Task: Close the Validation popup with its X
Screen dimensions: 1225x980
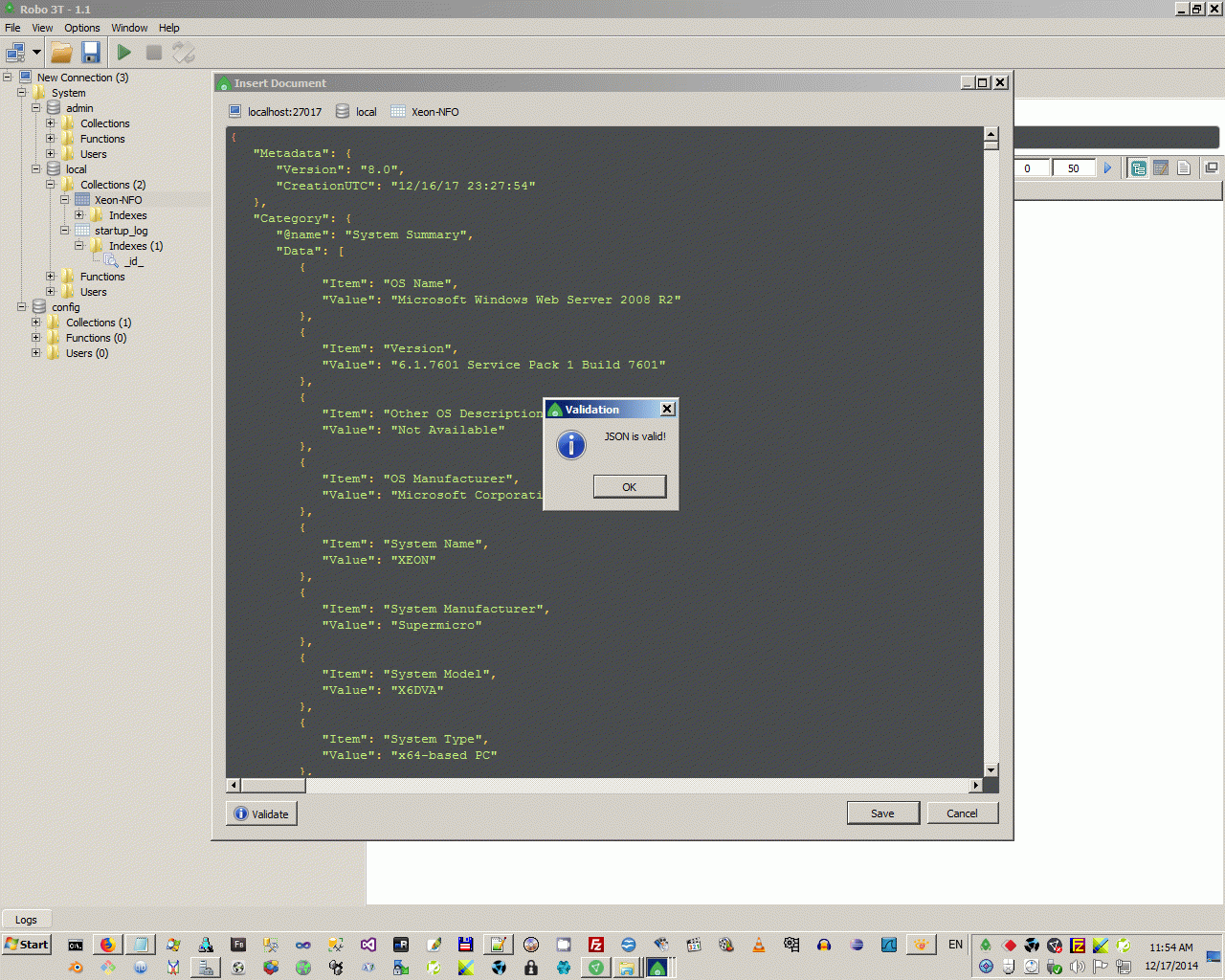Action: click(668, 410)
